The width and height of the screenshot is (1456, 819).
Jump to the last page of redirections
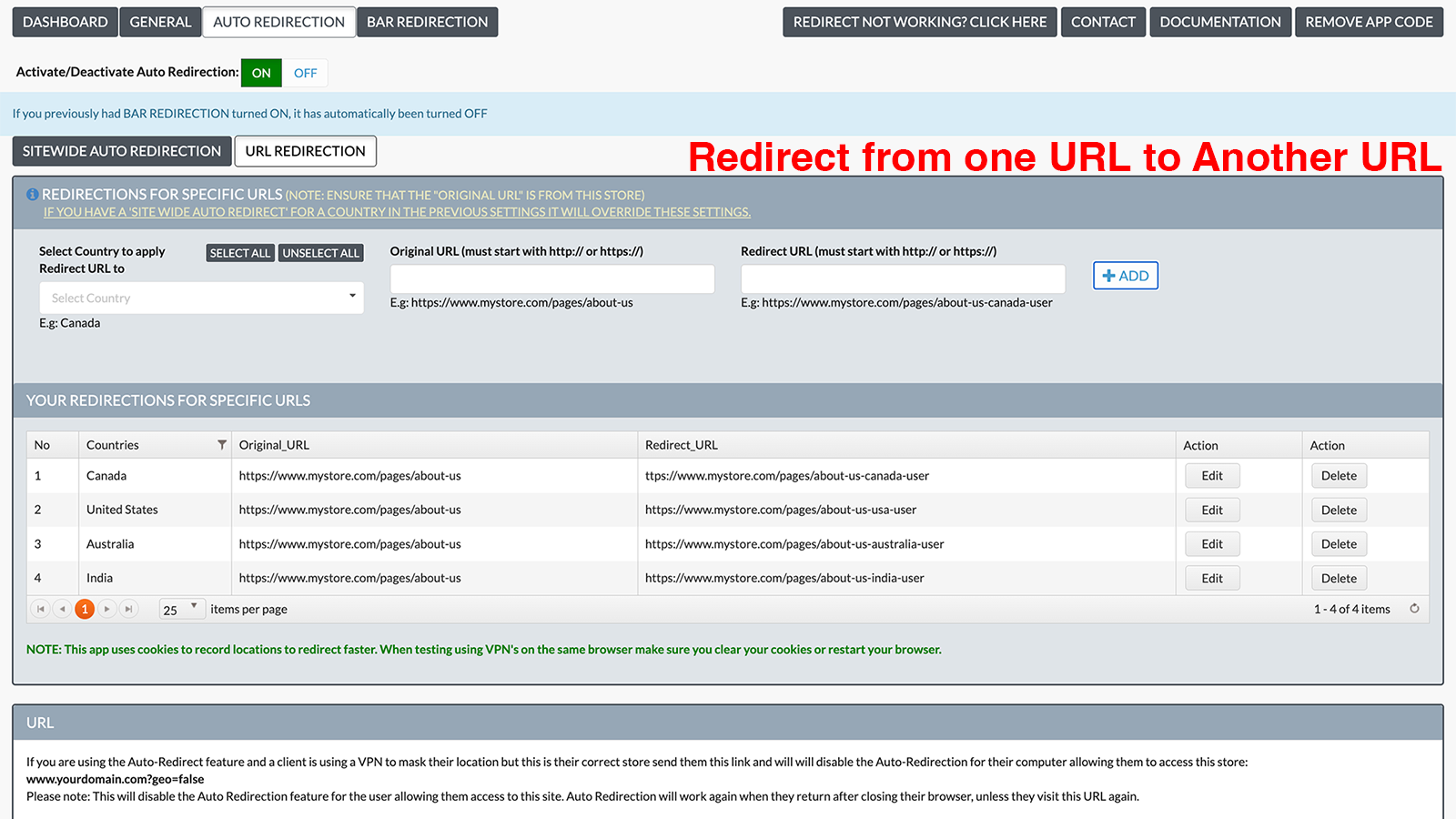(128, 608)
